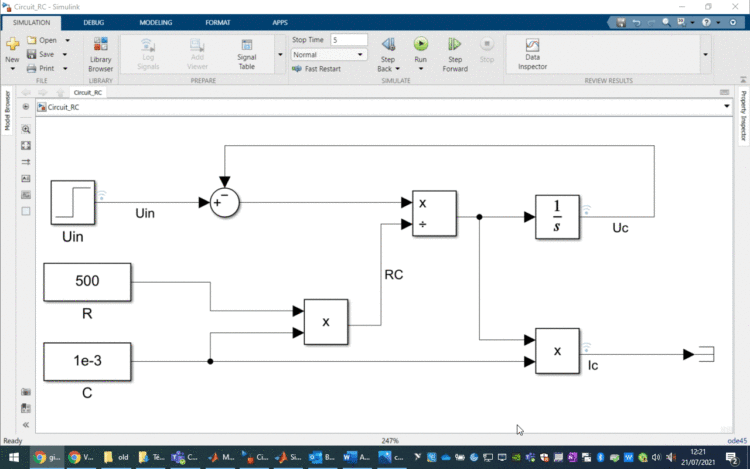Open the Windows Start menu
This screenshot has height=469, width=750.
tap(9, 458)
